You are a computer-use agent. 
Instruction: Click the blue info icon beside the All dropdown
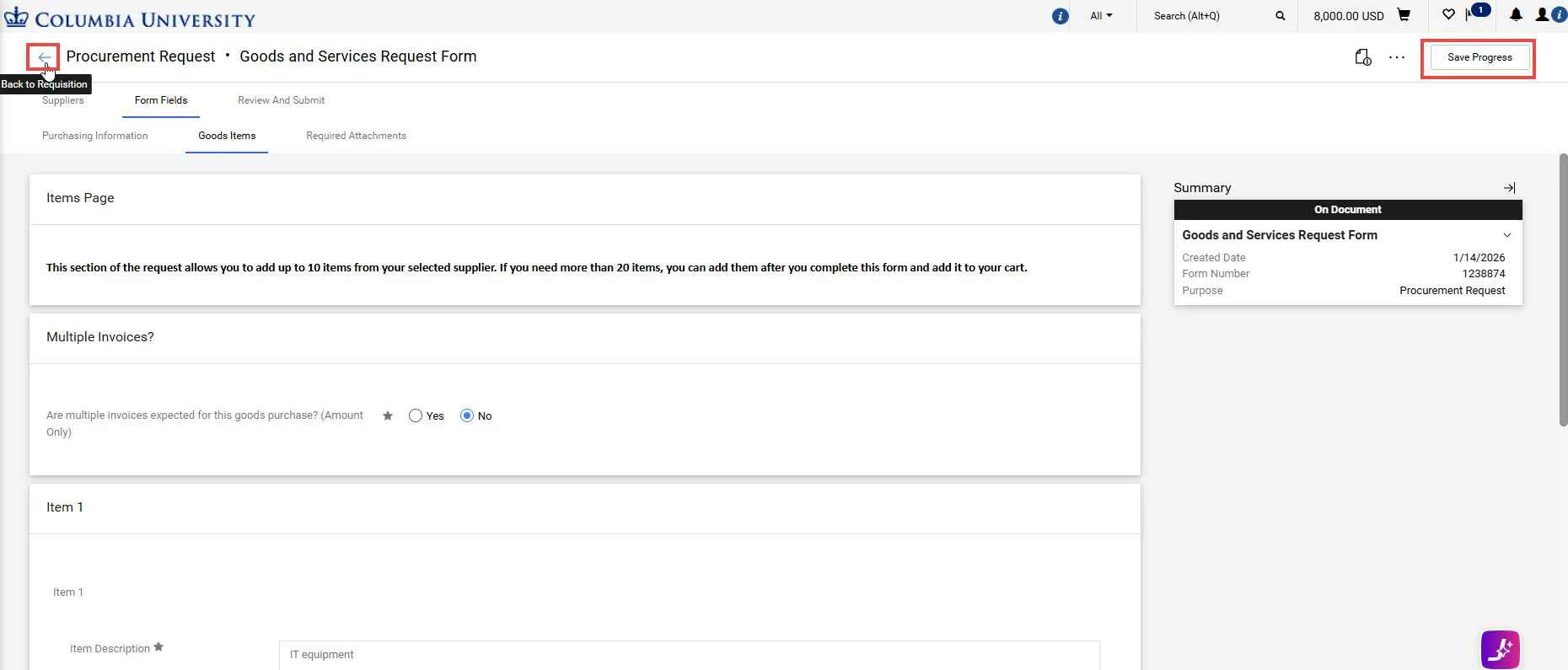tap(1061, 16)
